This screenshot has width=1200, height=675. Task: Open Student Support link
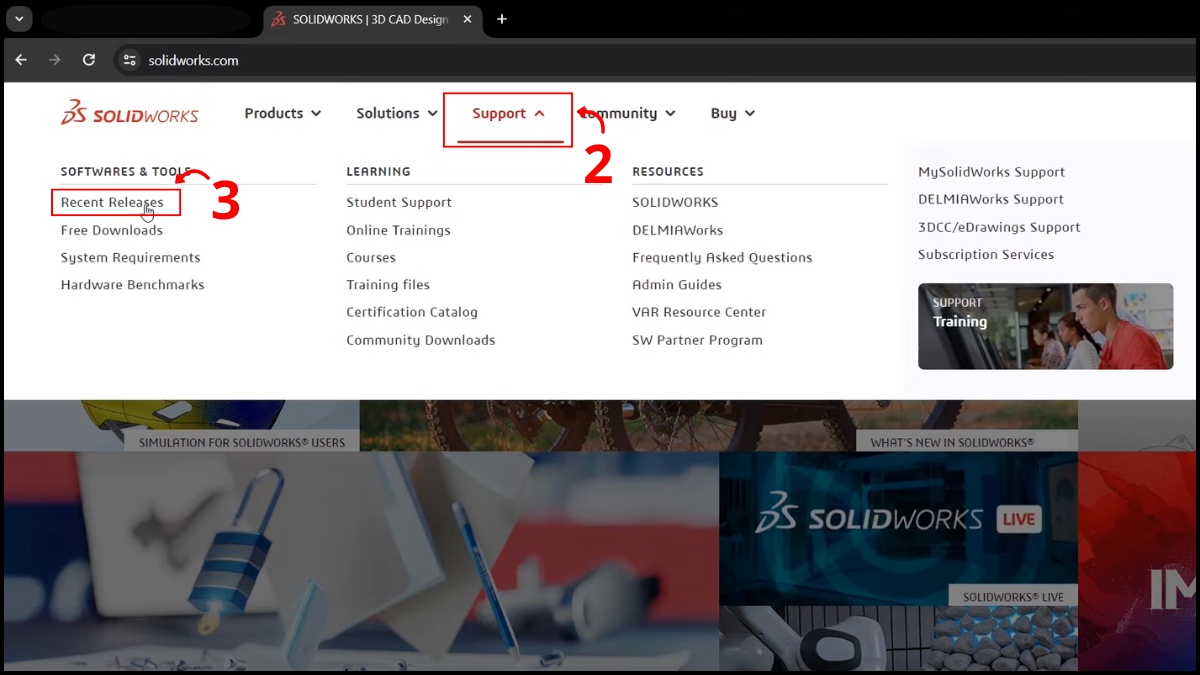coord(399,202)
